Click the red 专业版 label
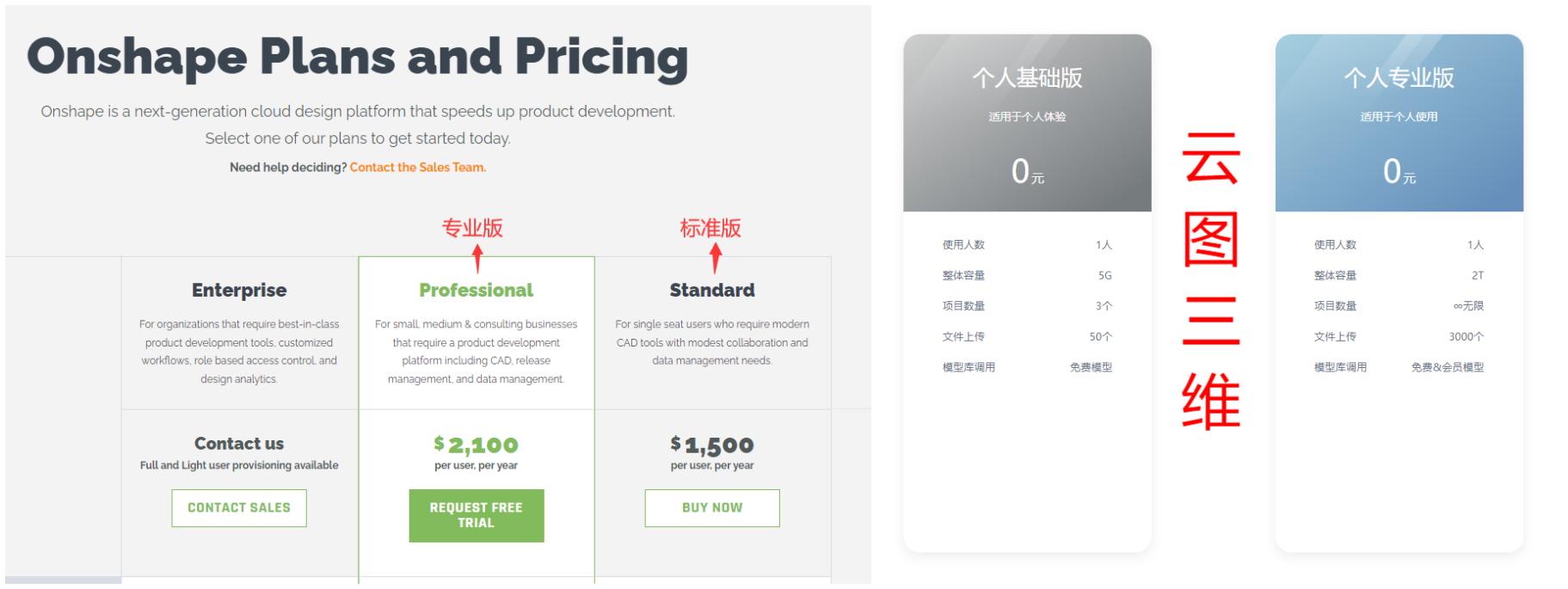 472,229
